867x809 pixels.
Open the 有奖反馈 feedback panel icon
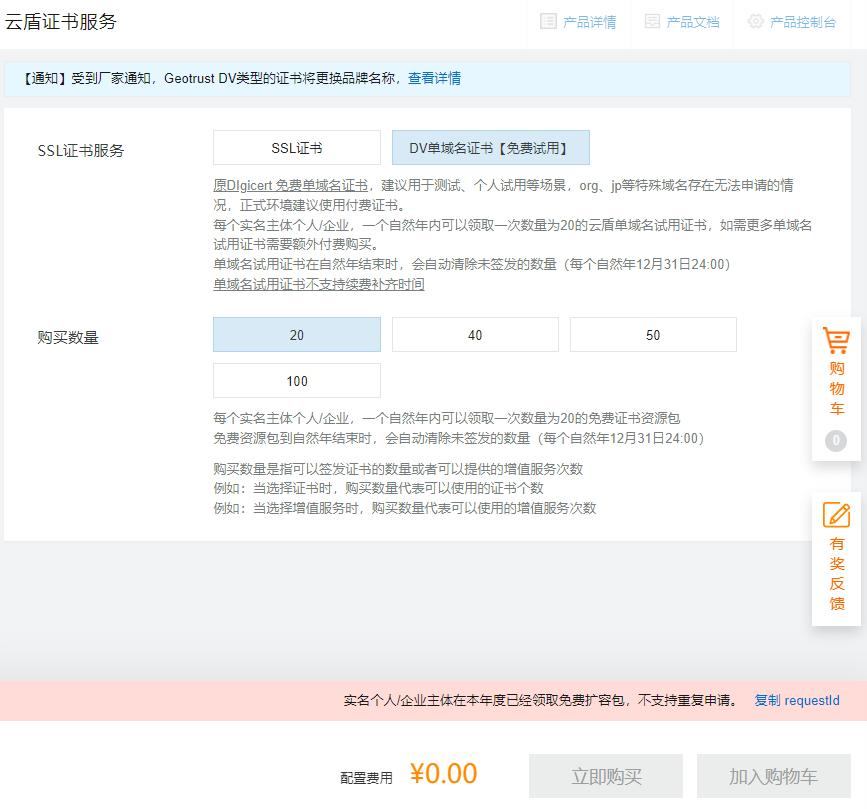click(837, 560)
